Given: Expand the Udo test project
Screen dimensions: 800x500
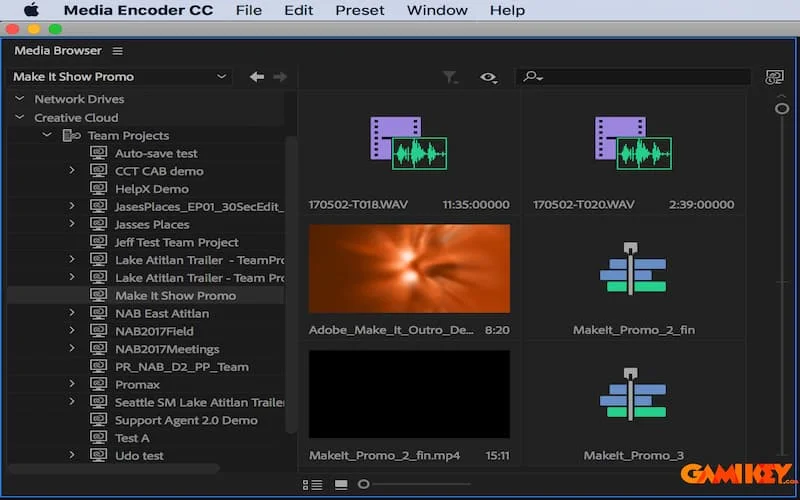Looking at the screenshot, I should tap(72, 455).
